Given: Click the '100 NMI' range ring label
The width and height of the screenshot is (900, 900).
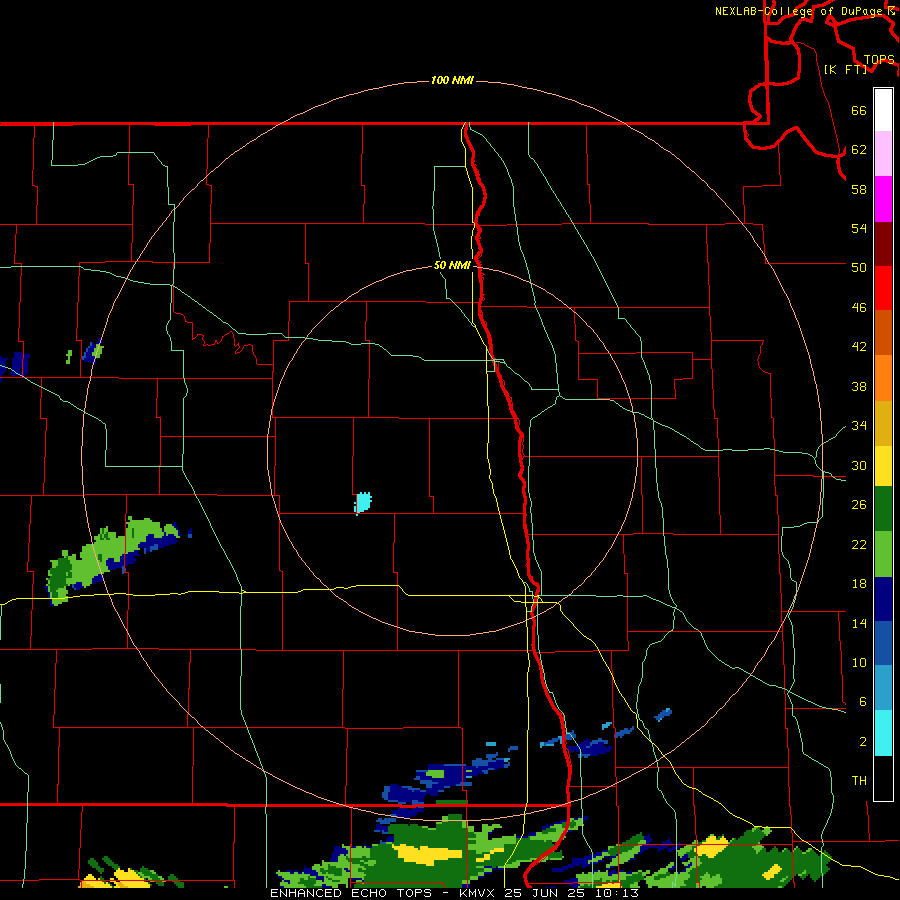Looking at the screenshot, I should [x=452, y=80].
